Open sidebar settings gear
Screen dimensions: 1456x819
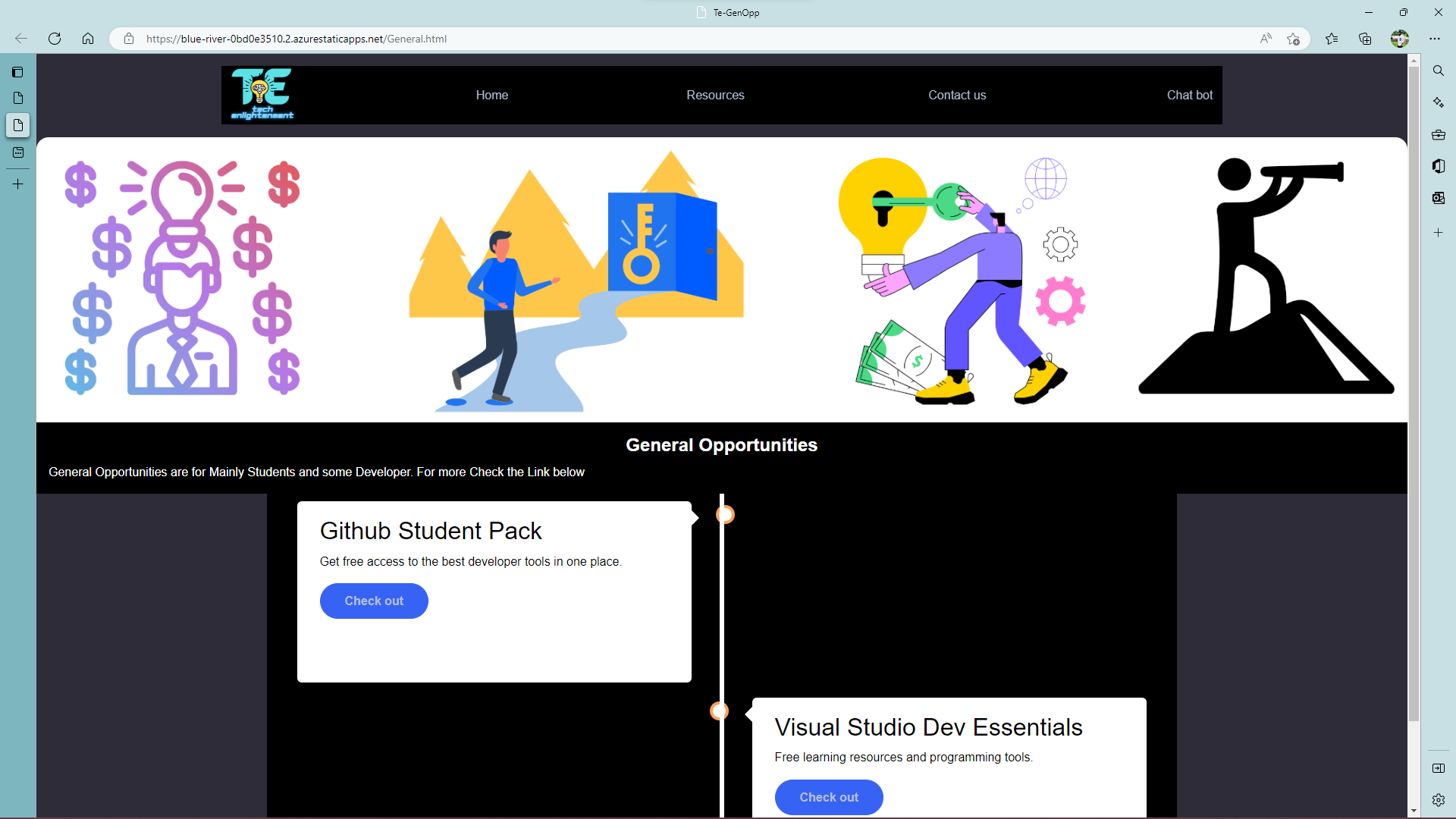(1438, 799)
